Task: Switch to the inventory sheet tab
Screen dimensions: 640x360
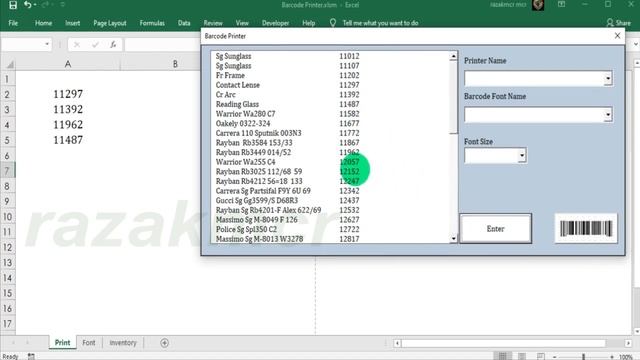Action: click(123, 343)
